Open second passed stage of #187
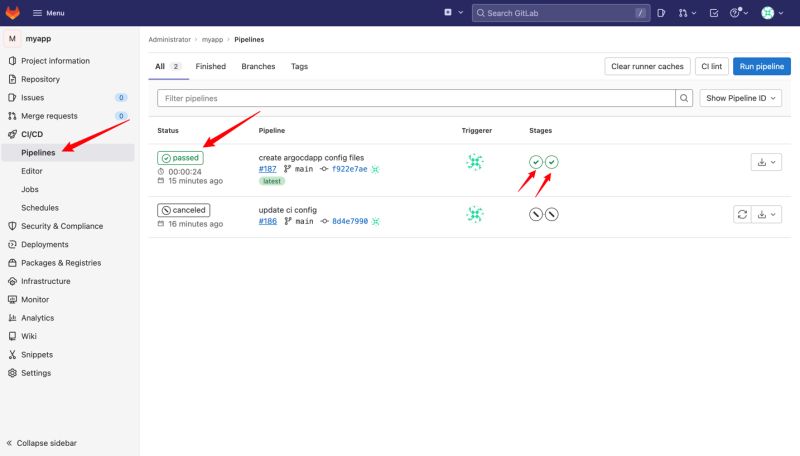Image resolution: width=800 pixels, height=456 pixels. [x=552, y=162]
